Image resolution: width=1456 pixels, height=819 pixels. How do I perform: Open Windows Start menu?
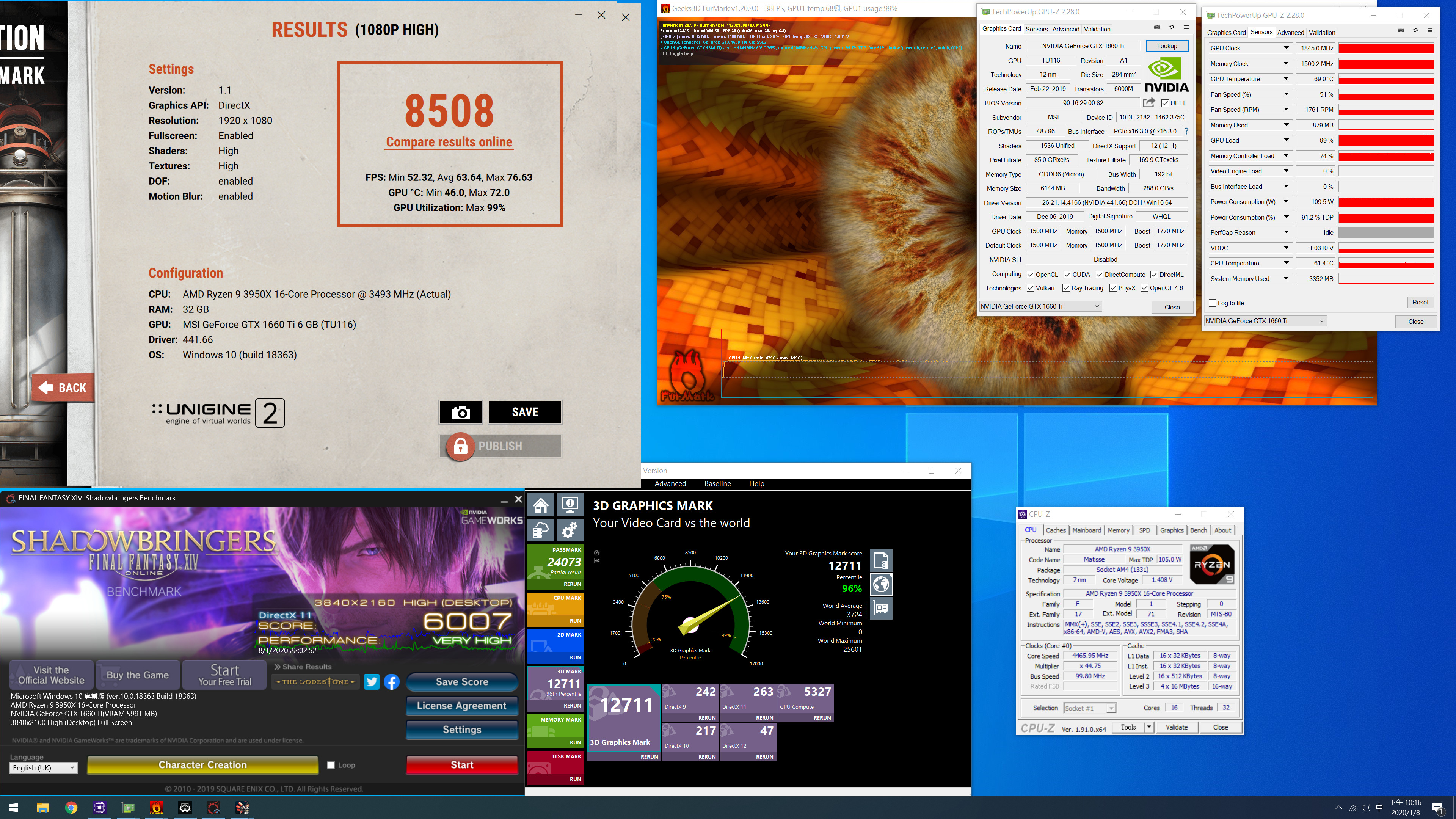point(14,808)
